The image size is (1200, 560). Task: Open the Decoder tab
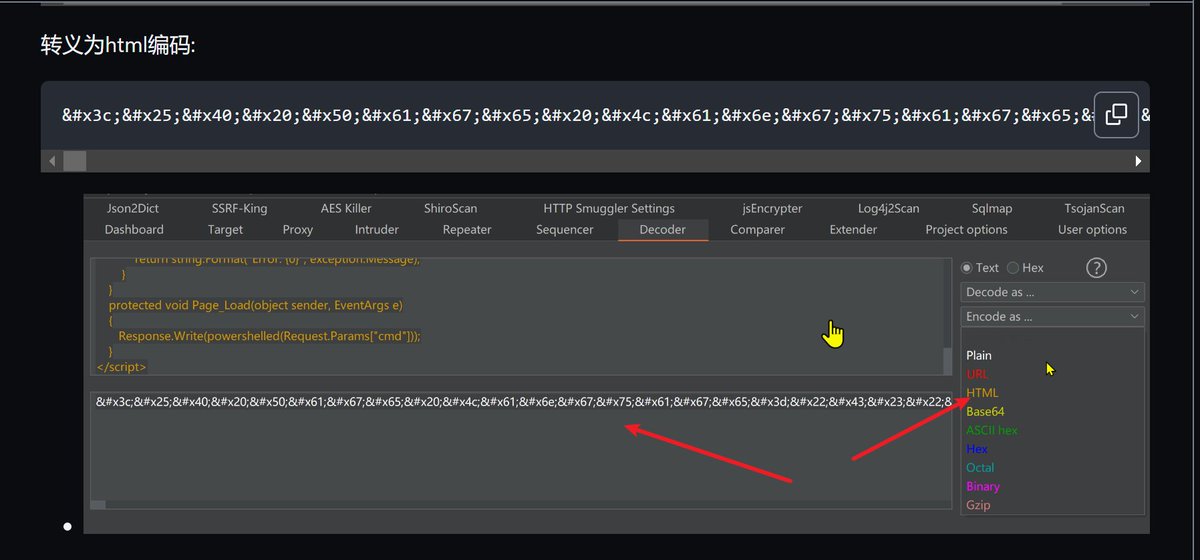(x=663, y=229)
